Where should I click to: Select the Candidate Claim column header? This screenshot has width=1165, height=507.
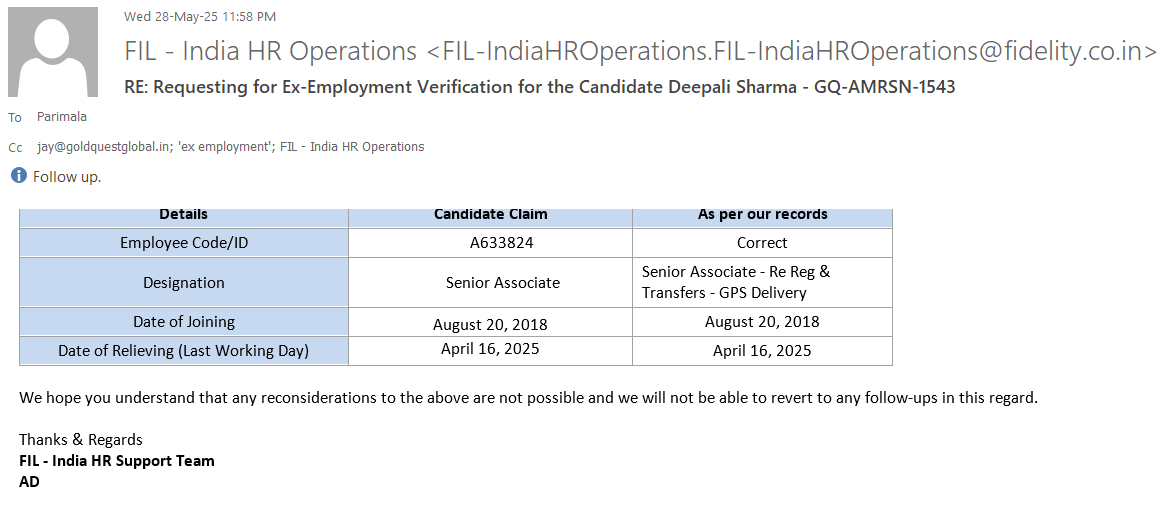[490, 215]
